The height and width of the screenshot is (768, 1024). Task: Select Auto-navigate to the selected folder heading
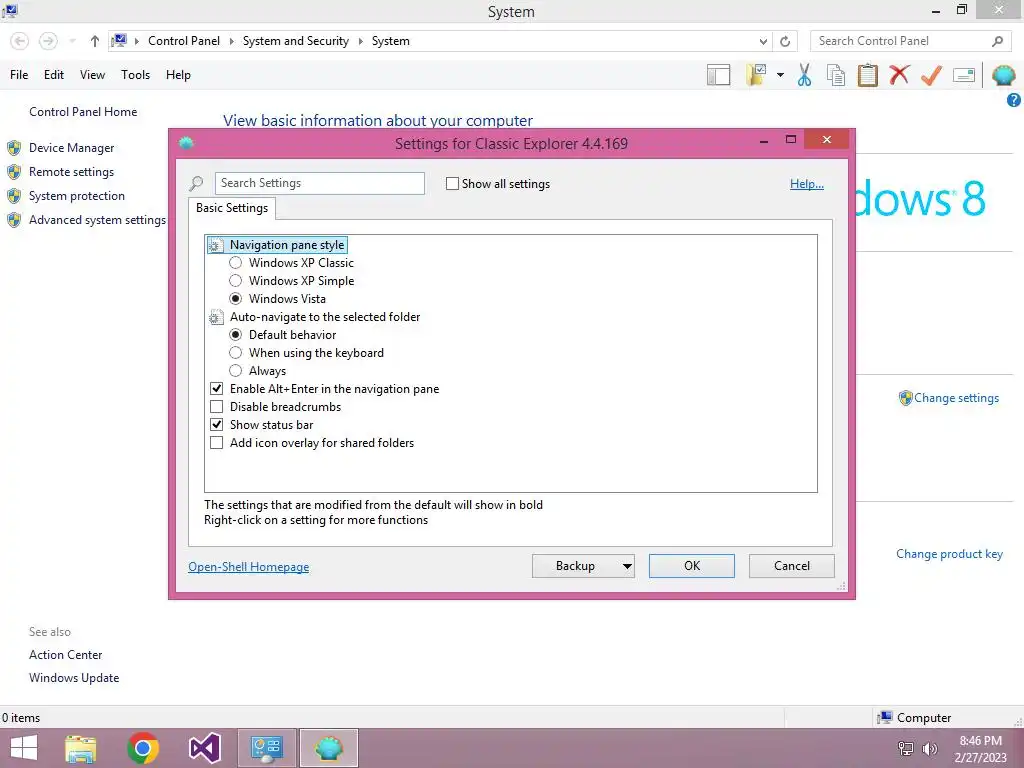pyautogui.click(x=325, y=317)
